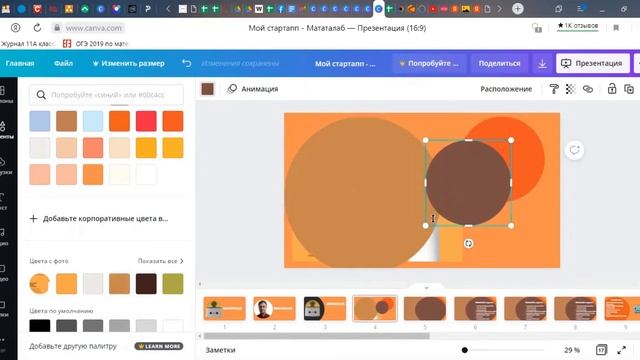Click the download icon in header
This screenshot has height=360, width=640.
(x=542, y=64)
